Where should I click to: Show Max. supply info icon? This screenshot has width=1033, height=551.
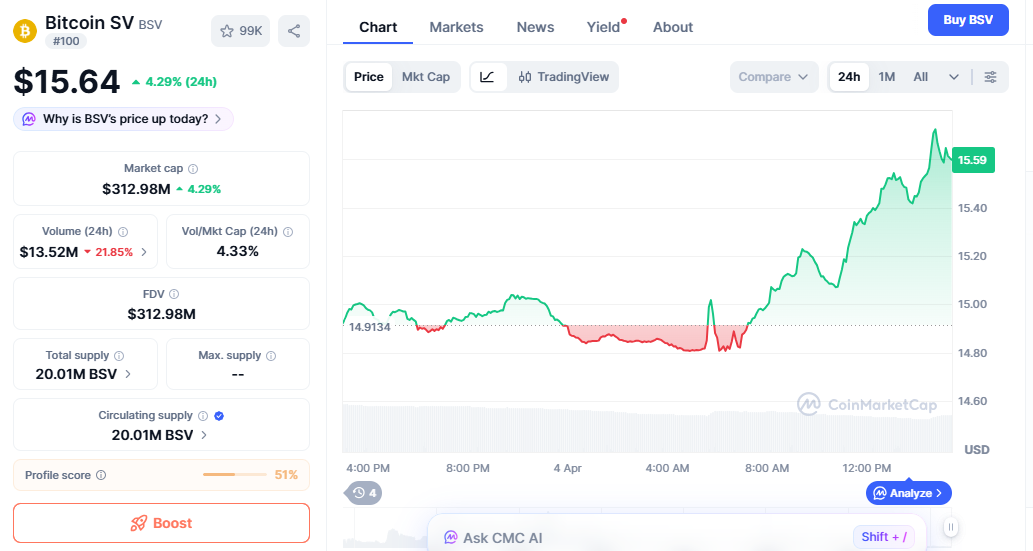271,356
